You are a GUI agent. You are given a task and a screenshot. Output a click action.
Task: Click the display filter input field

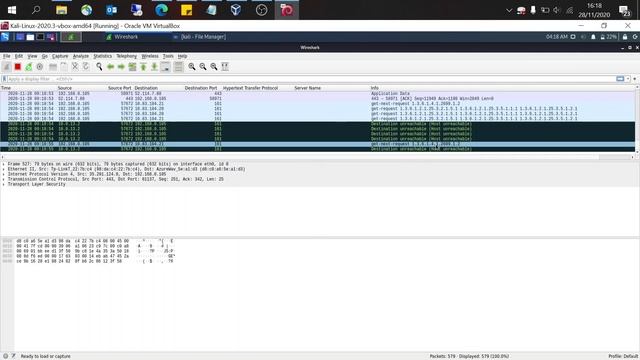(311, 79)
